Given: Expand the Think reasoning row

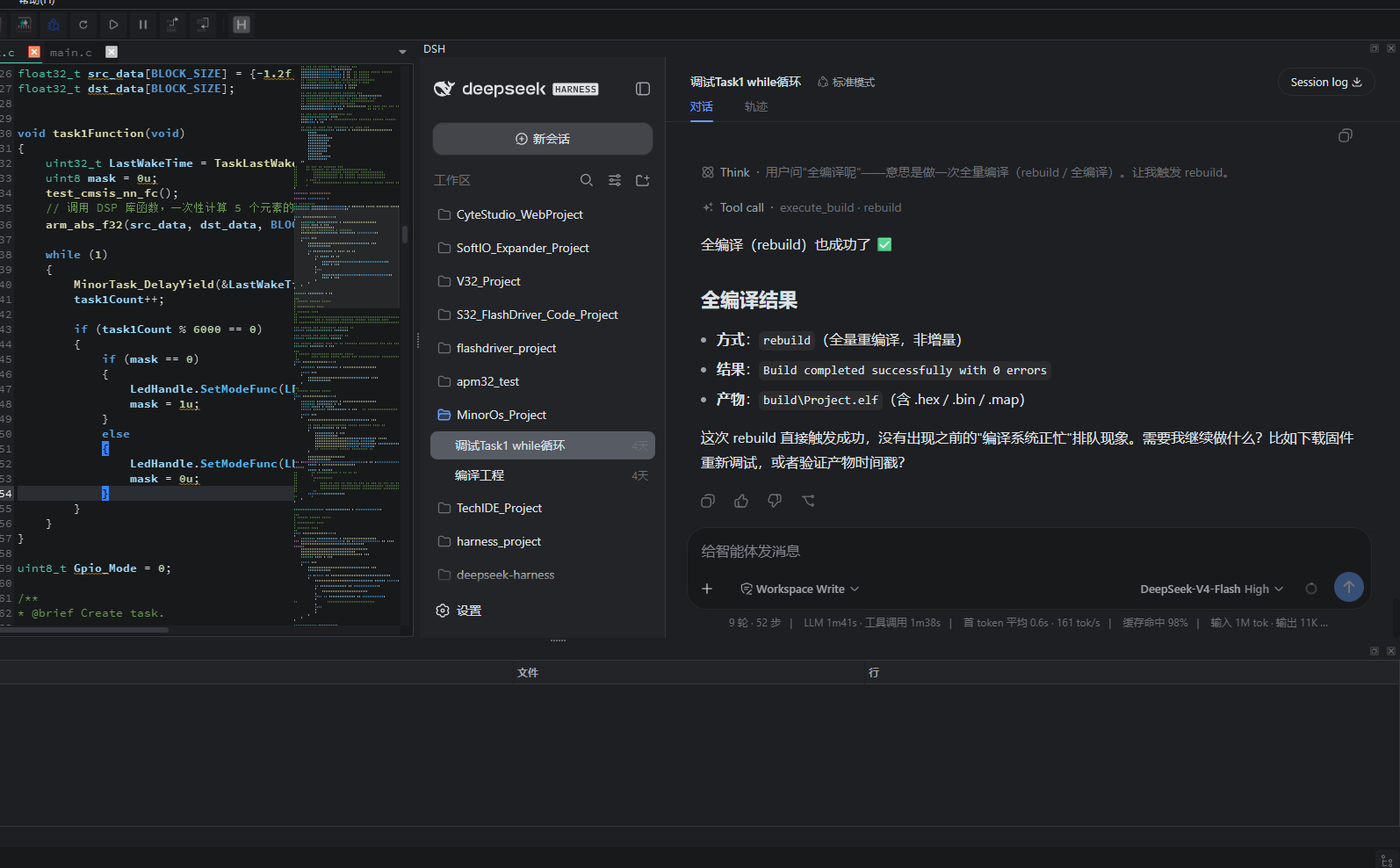Looking at the screenshot, I should click(966, 172).
